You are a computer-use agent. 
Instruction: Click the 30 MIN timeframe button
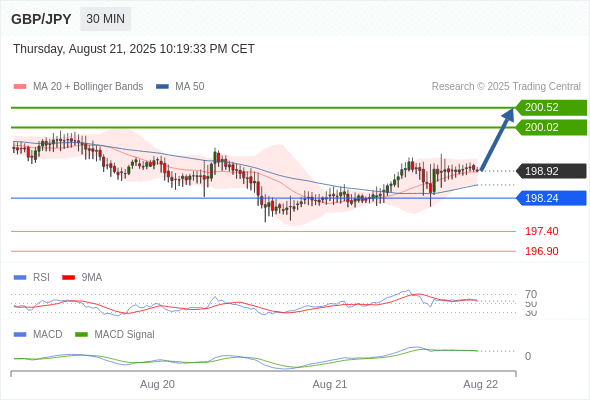(x=105, y=19)
